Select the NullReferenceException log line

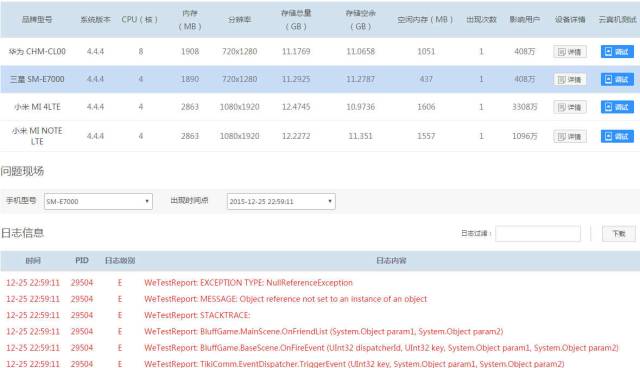pyautogui.click(x=248, y=283)
